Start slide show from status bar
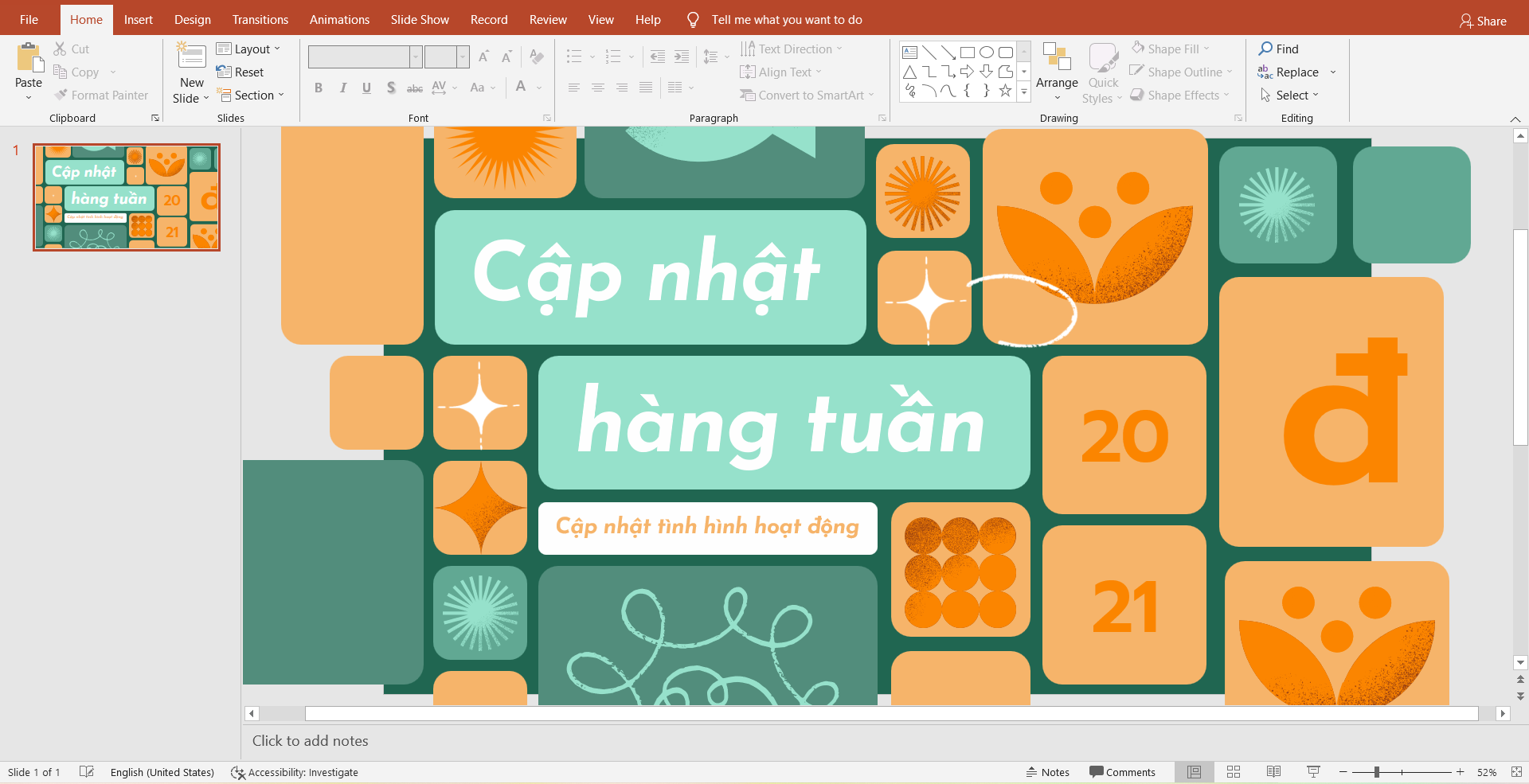Screen dimensions: 1529x784 click(x=1313, y=771)
